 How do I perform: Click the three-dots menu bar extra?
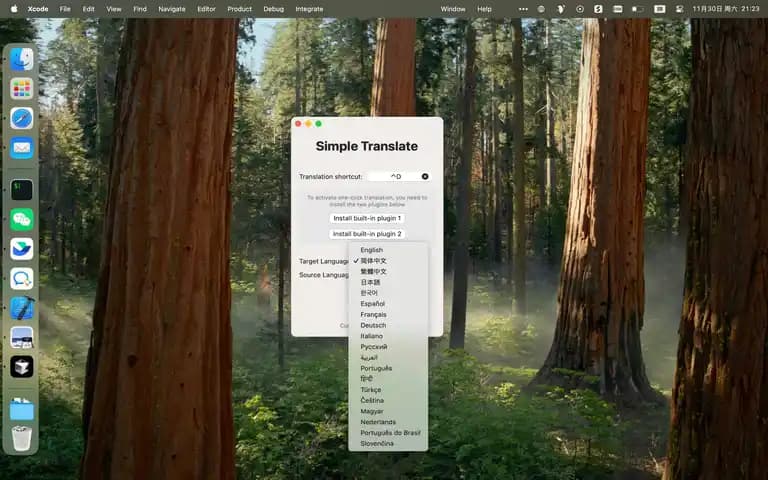point(523,9)
